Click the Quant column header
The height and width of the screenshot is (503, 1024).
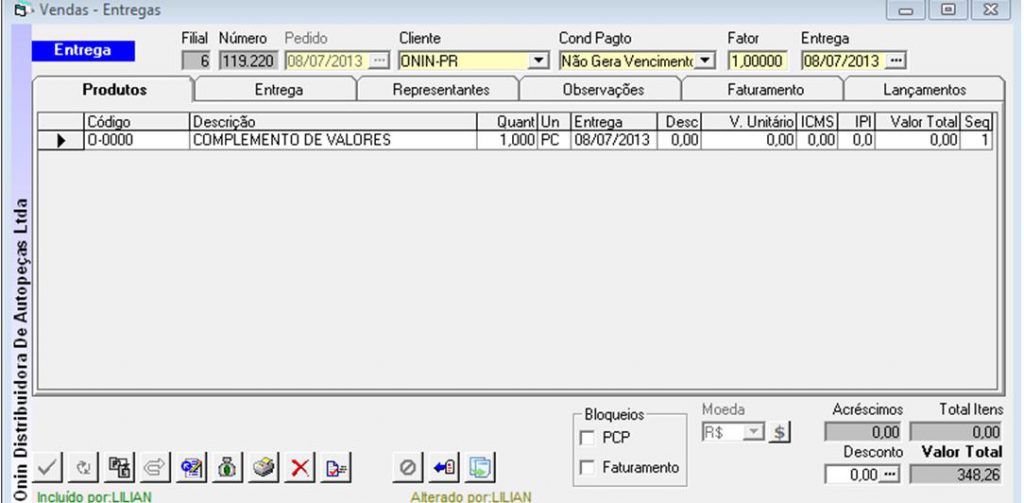[x=507, y=122]
